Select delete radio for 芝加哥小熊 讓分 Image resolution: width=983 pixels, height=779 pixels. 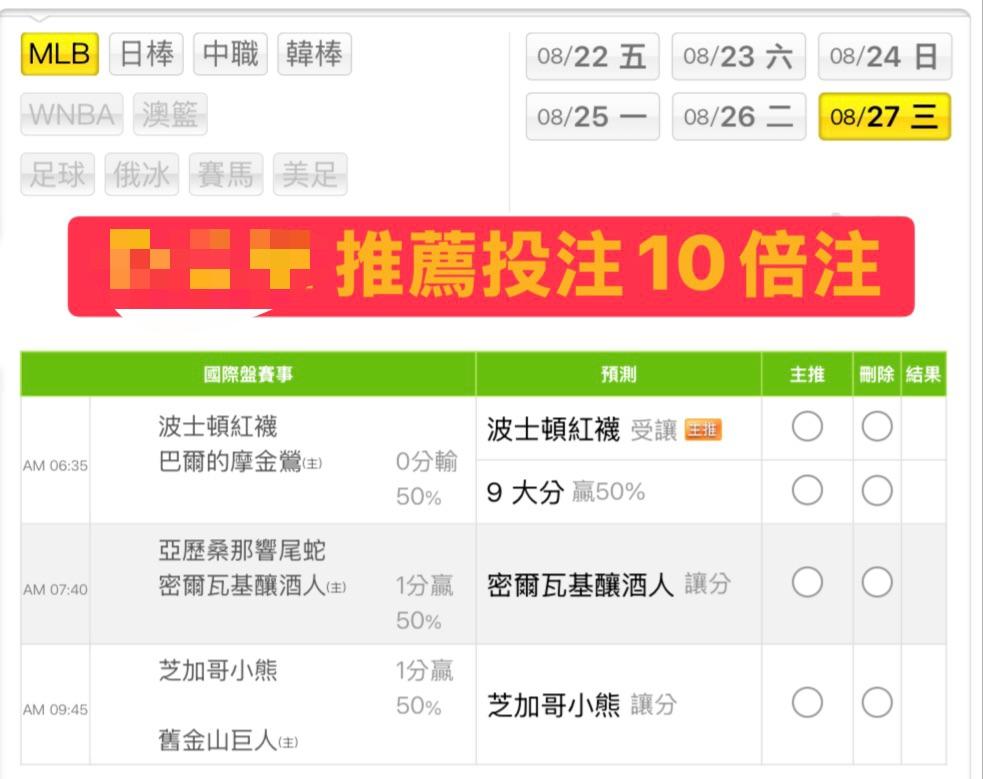(x=876, y=703)
